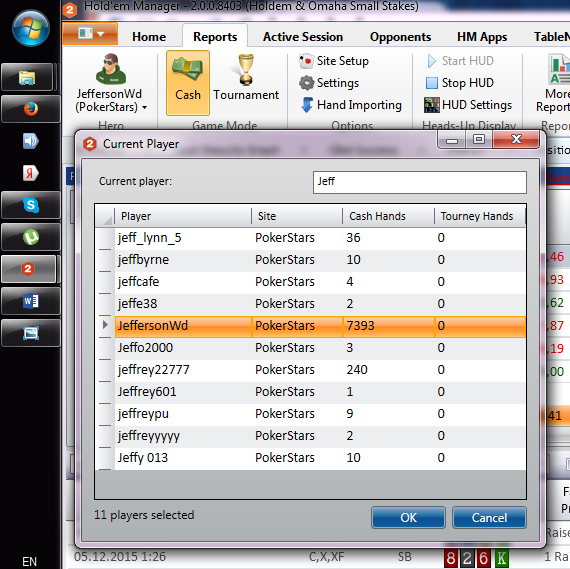Confirm with the OK button
Image resolution: width=570 pixels, height=569 pixels.
(408, 517)
